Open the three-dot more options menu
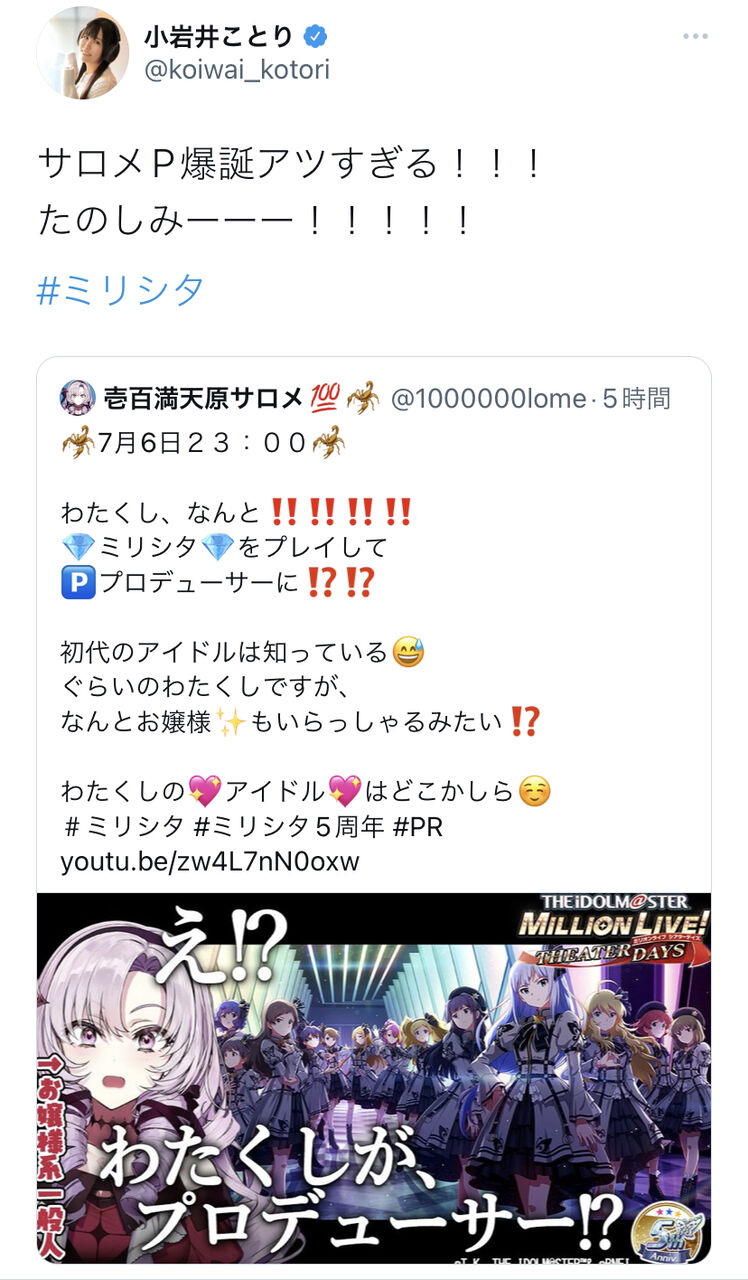Image resolution: width=748 pixels, height=1280 pixels. click(695, 37)
